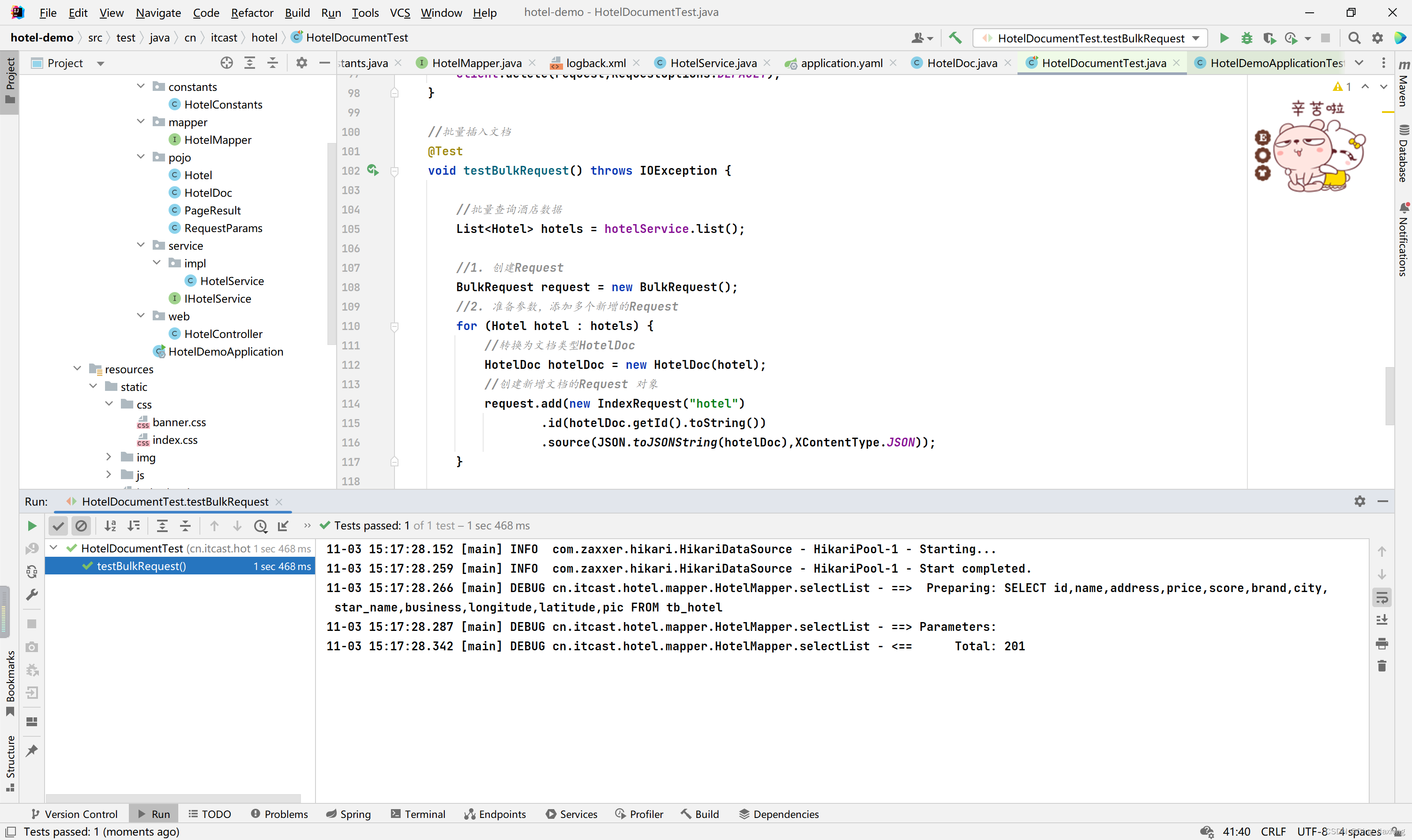Start debugging with the bug icon

(1247, 38)
